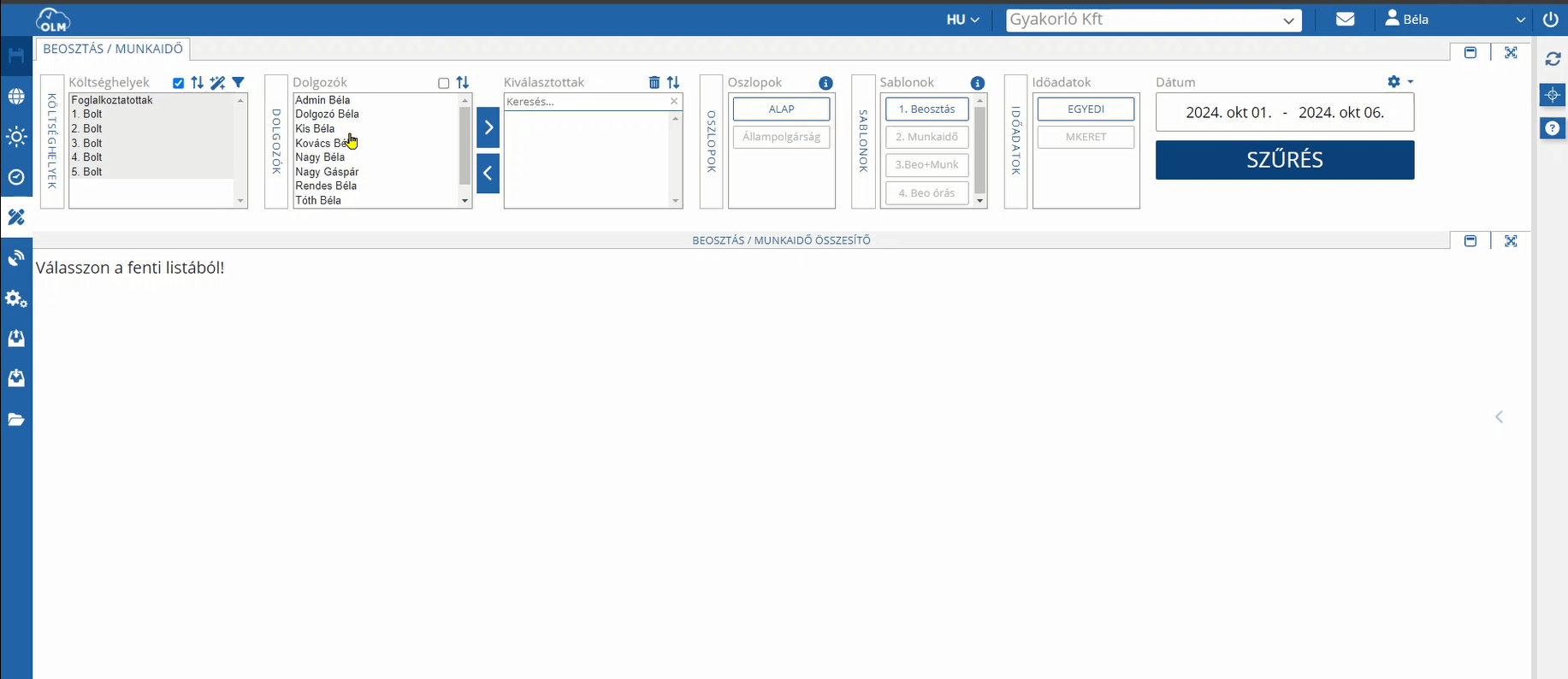Screen dimensions: 1568x679
Task: Open the clock gauge sidebar icon
Action: tap(16, 177)
